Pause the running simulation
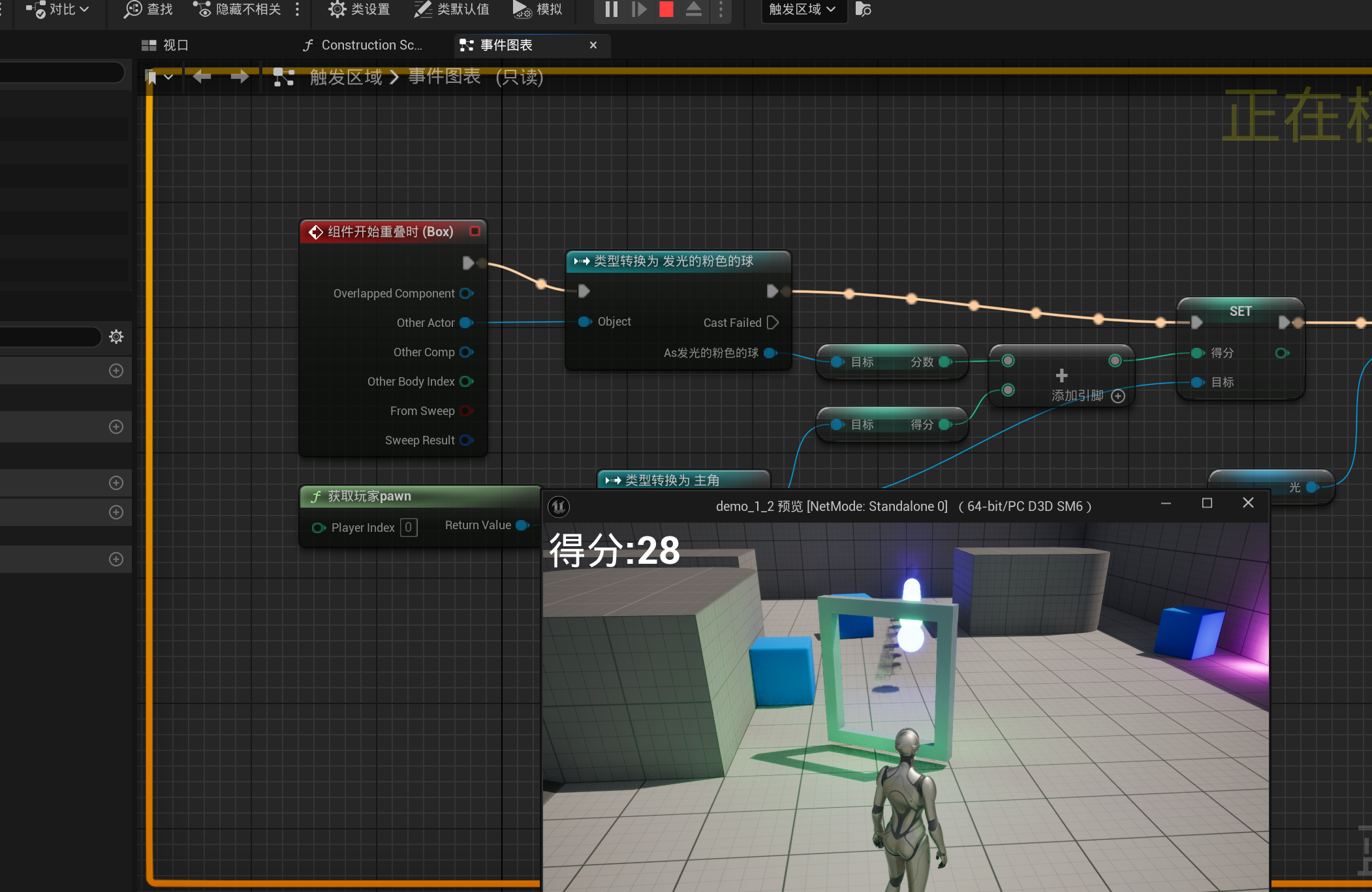The width and height of the screenshot is (1372, 892). pos(611,9)
